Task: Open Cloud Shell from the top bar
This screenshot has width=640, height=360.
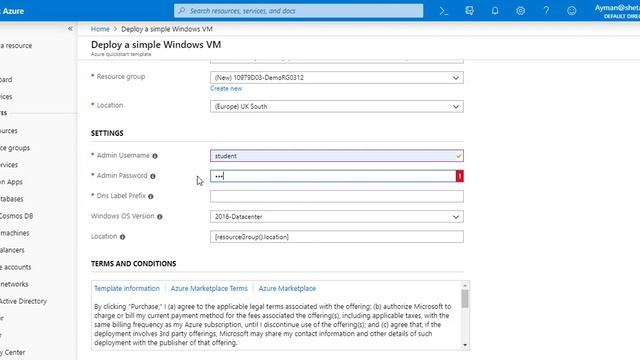Action: [444, 11]
